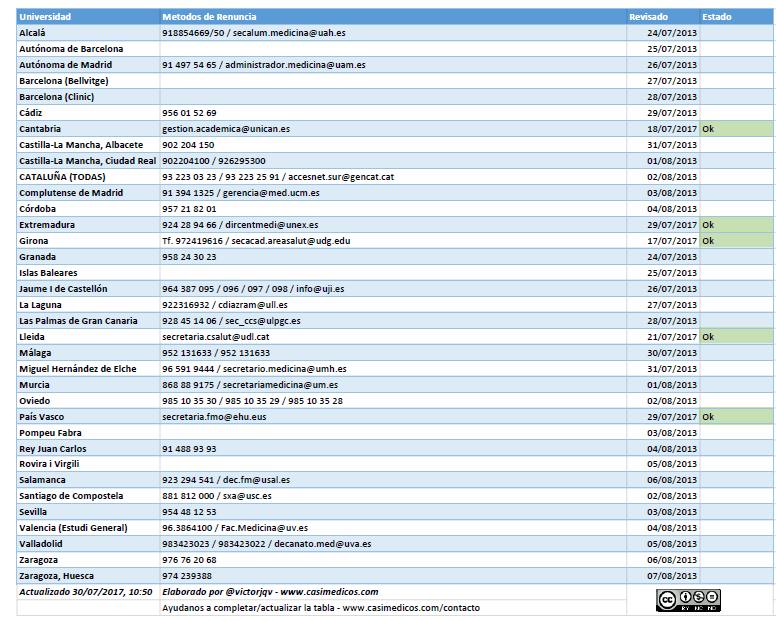Select the empty methods cell for Islas Baleares

[x=393, y=273]
